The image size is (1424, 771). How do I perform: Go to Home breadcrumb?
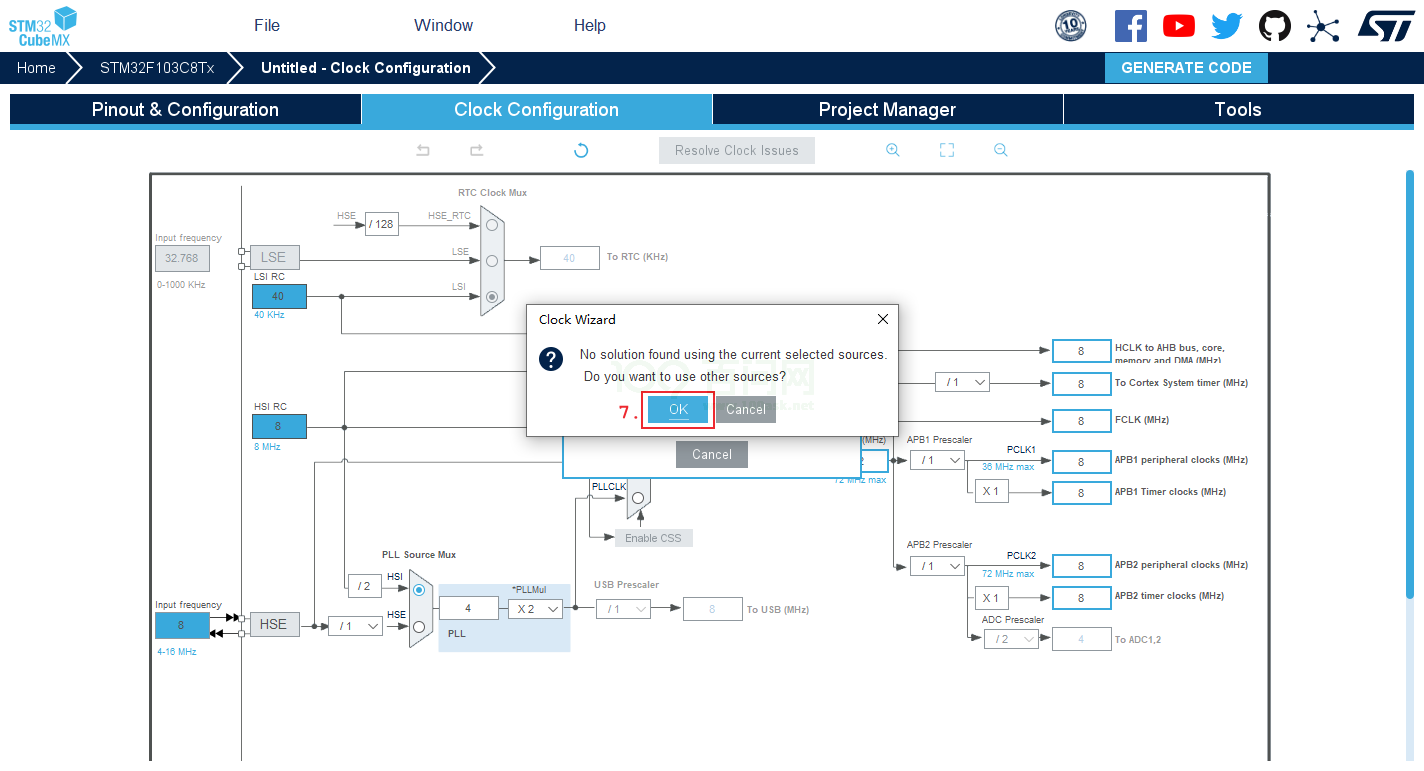click(36, 68)
